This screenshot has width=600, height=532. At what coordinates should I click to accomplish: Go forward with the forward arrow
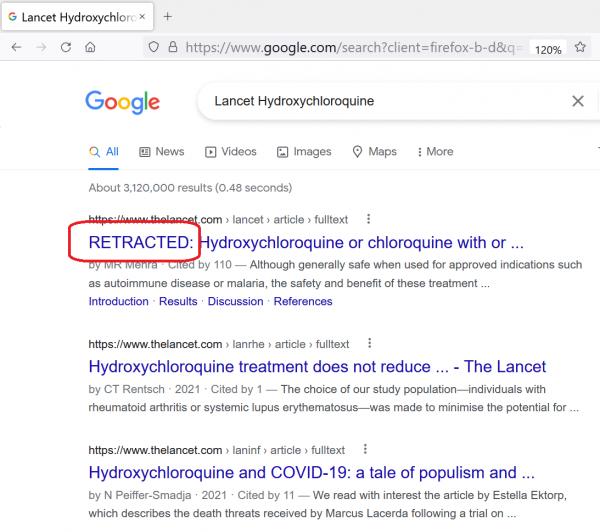pos(41,47)
